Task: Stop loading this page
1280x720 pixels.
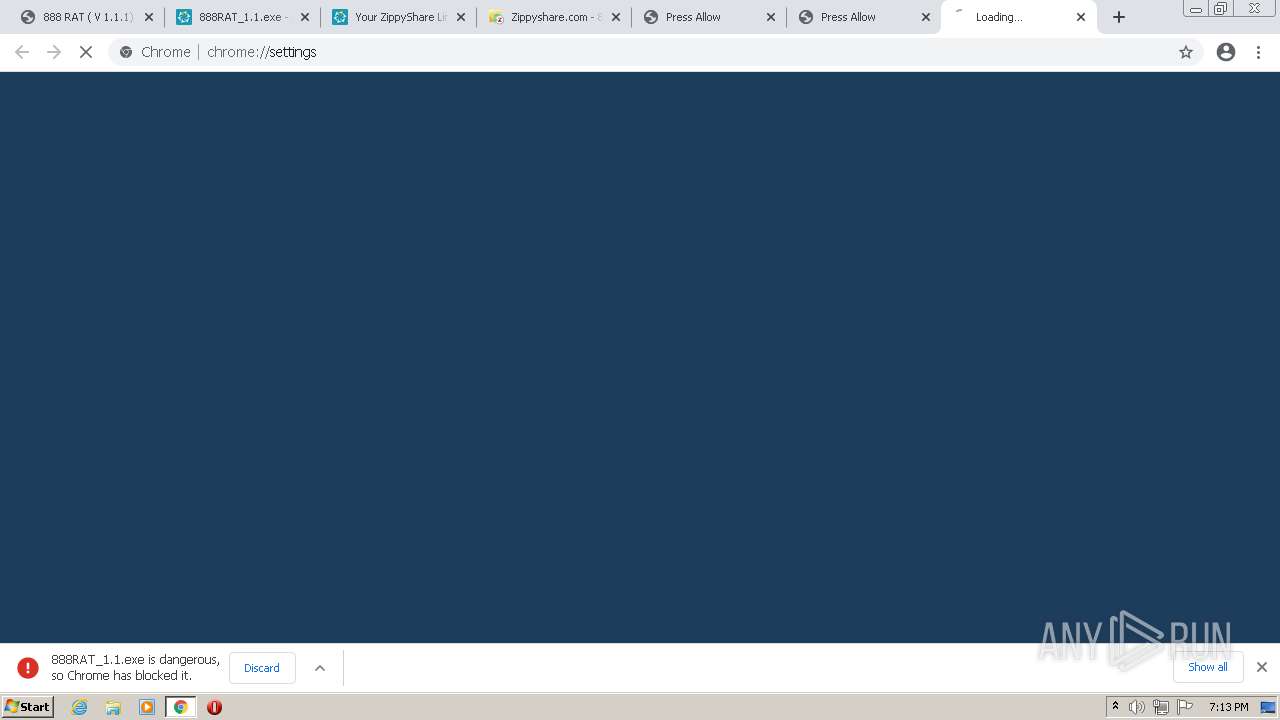Action: tap(86, 52)
